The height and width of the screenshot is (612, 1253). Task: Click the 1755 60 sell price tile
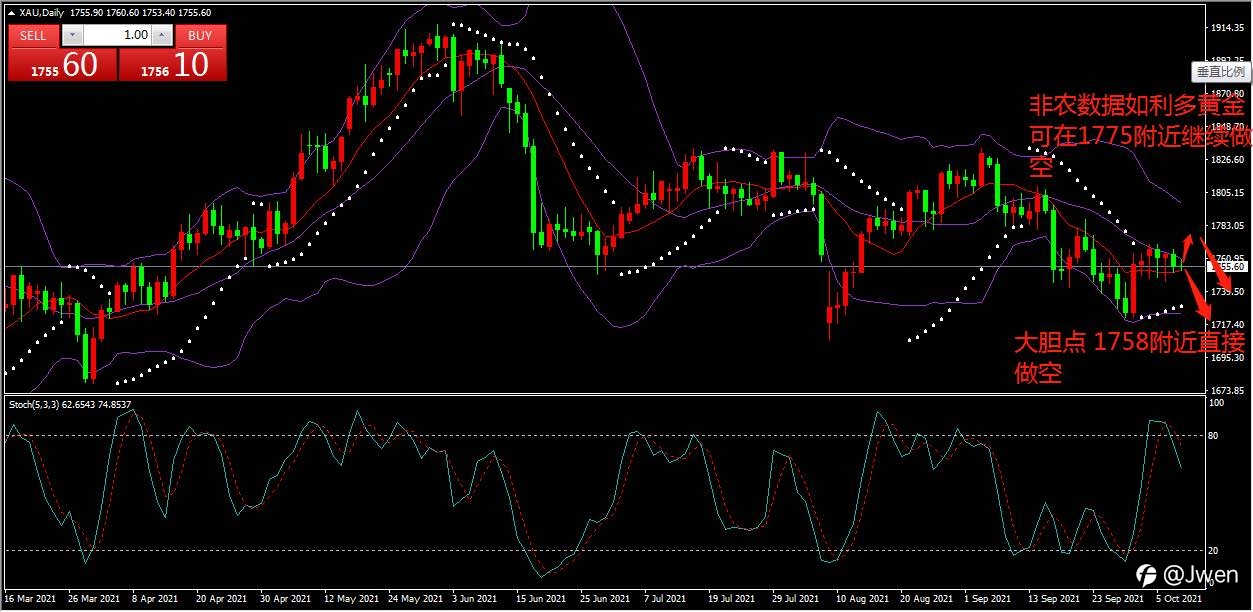[x=63, y=65]
